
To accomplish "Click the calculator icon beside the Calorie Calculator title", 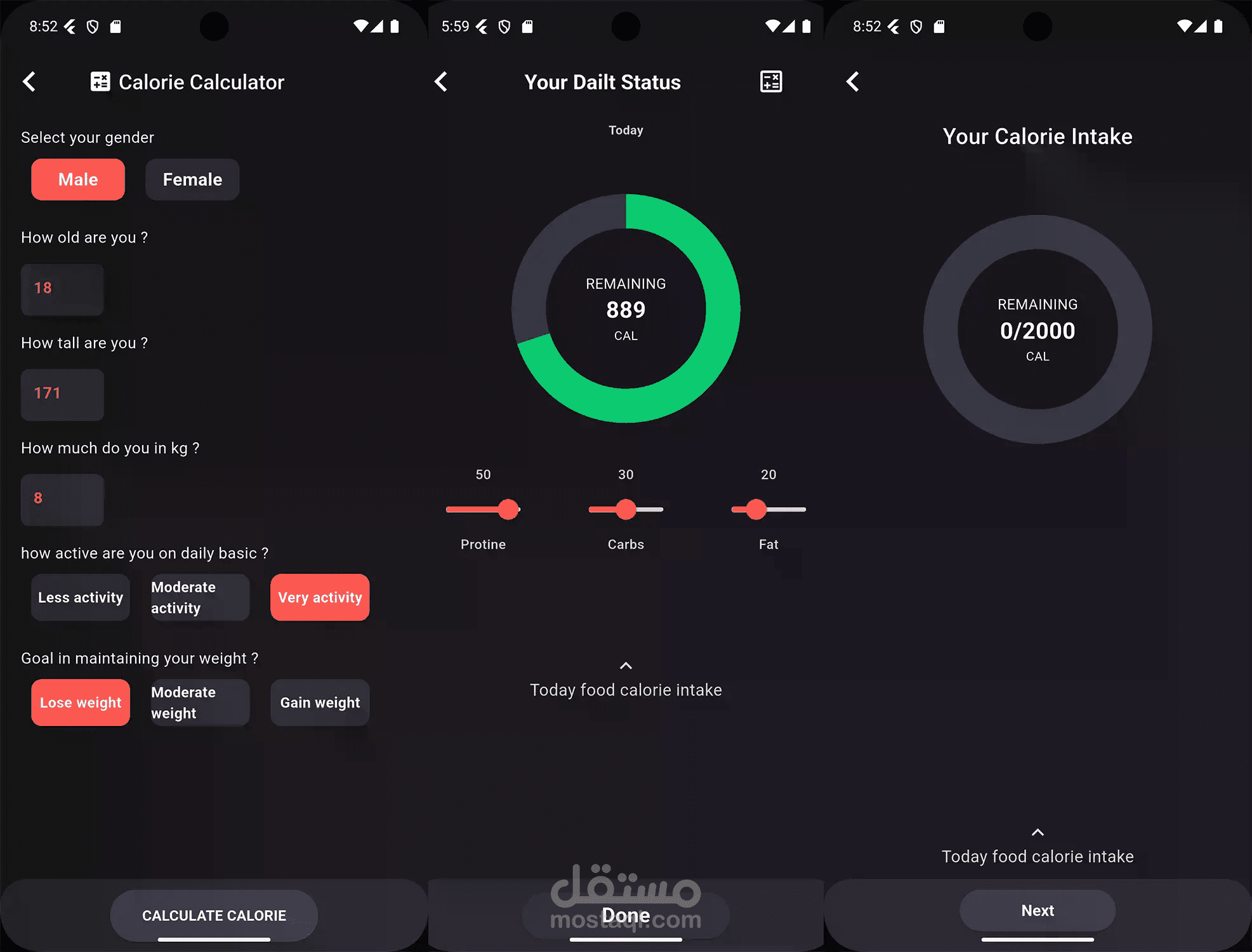I will click(x=100, y=82).
